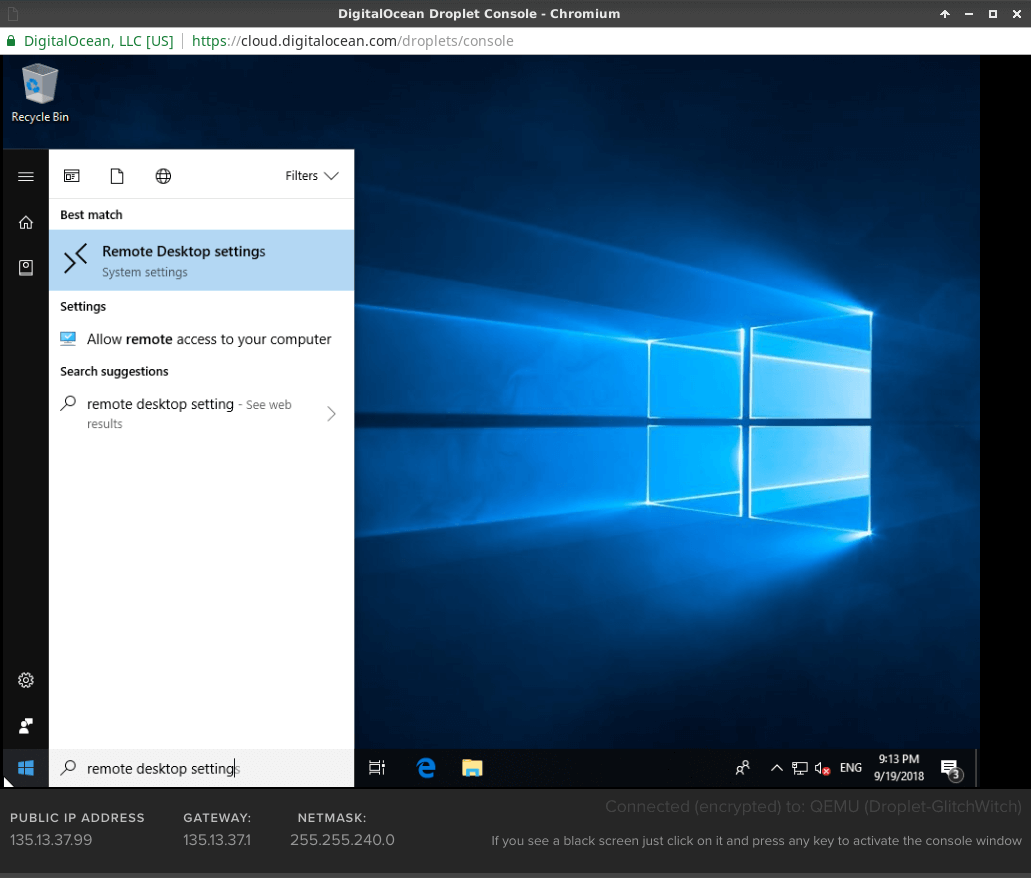Toggle the muted volume icon

[822, 768]
